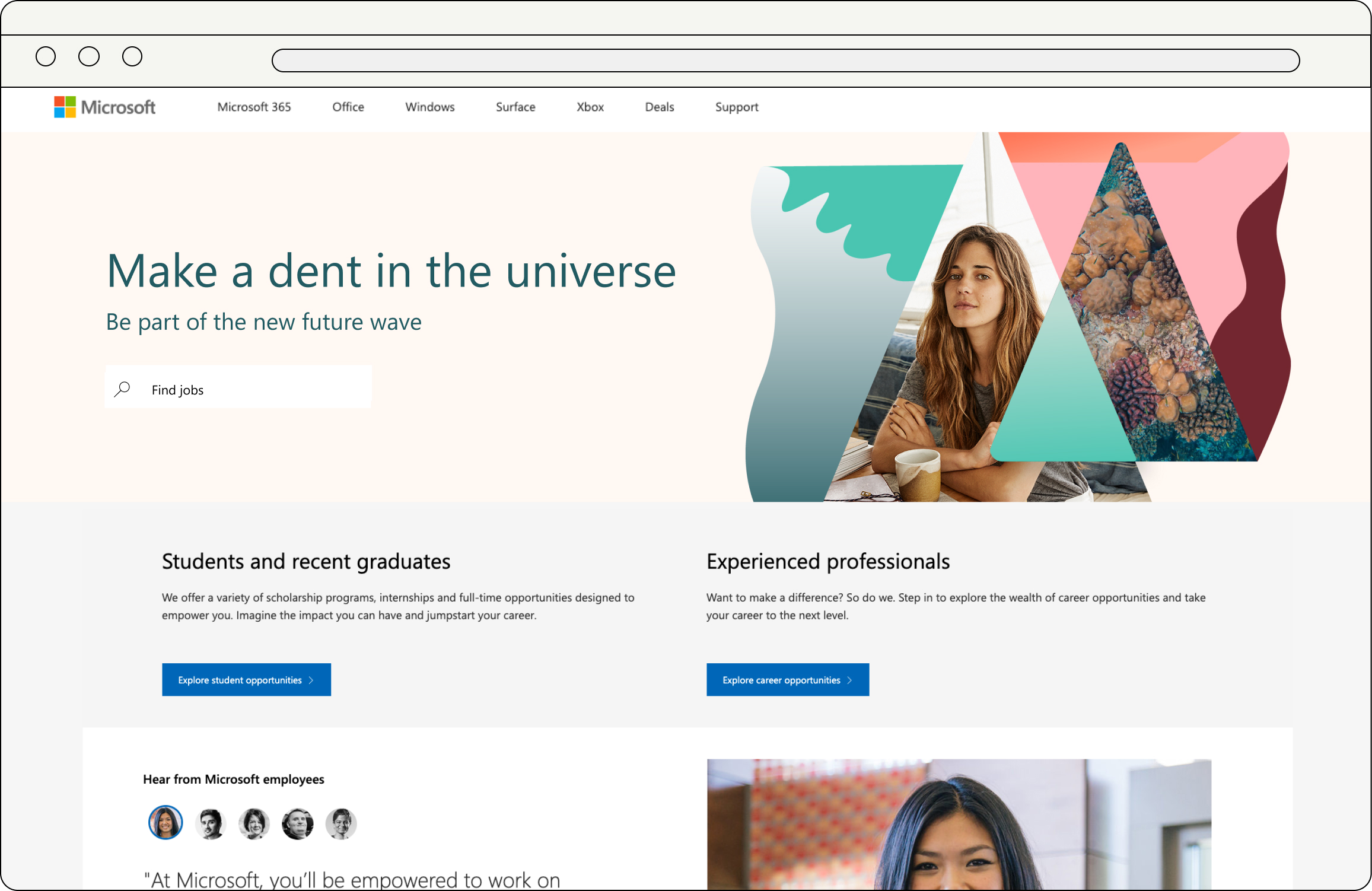1372x891 pixels.
Task: Click "Hear from Microsoft employees" heading
Action: [x=234, y=779]
